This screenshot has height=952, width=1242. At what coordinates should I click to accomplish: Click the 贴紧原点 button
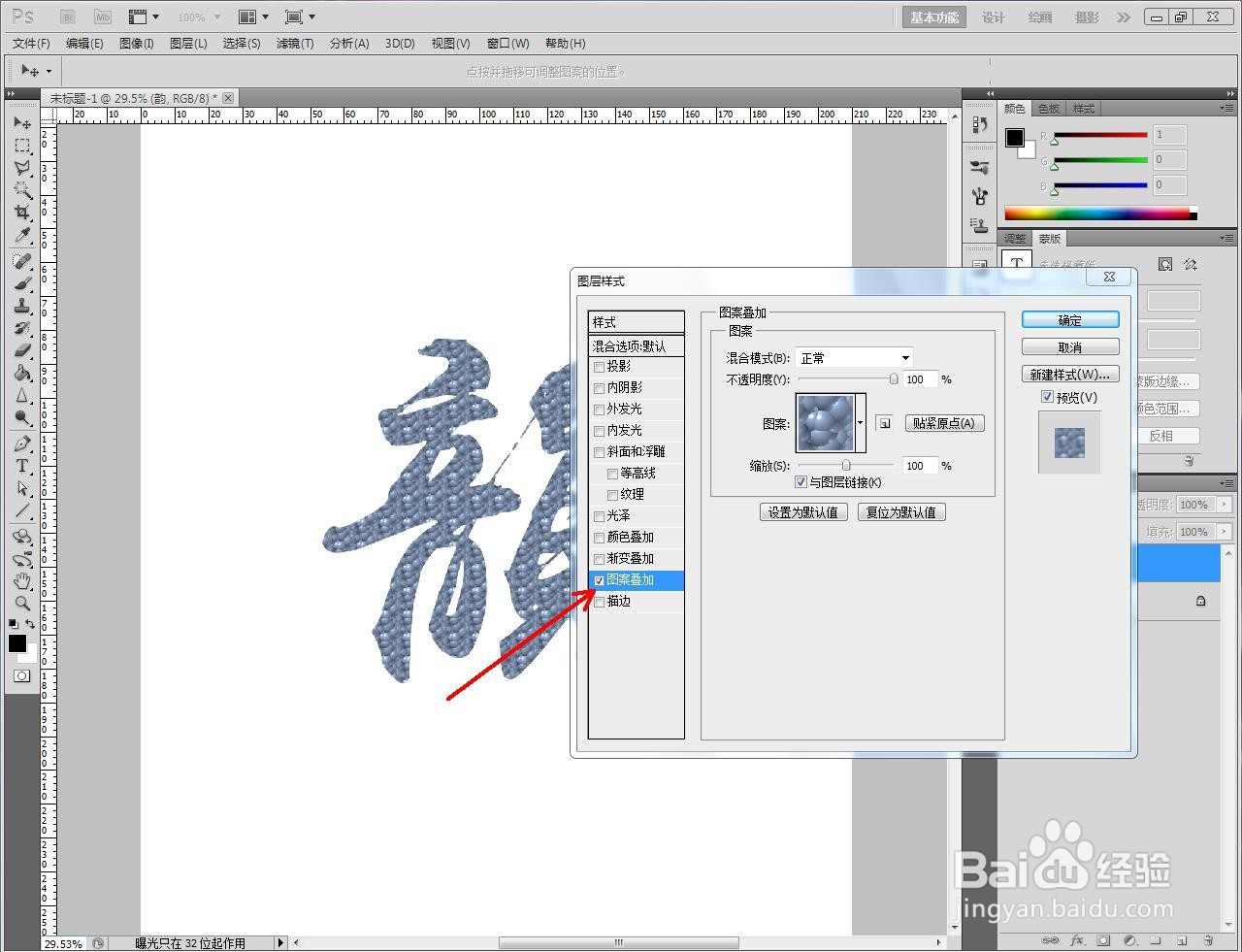(943, 423)
